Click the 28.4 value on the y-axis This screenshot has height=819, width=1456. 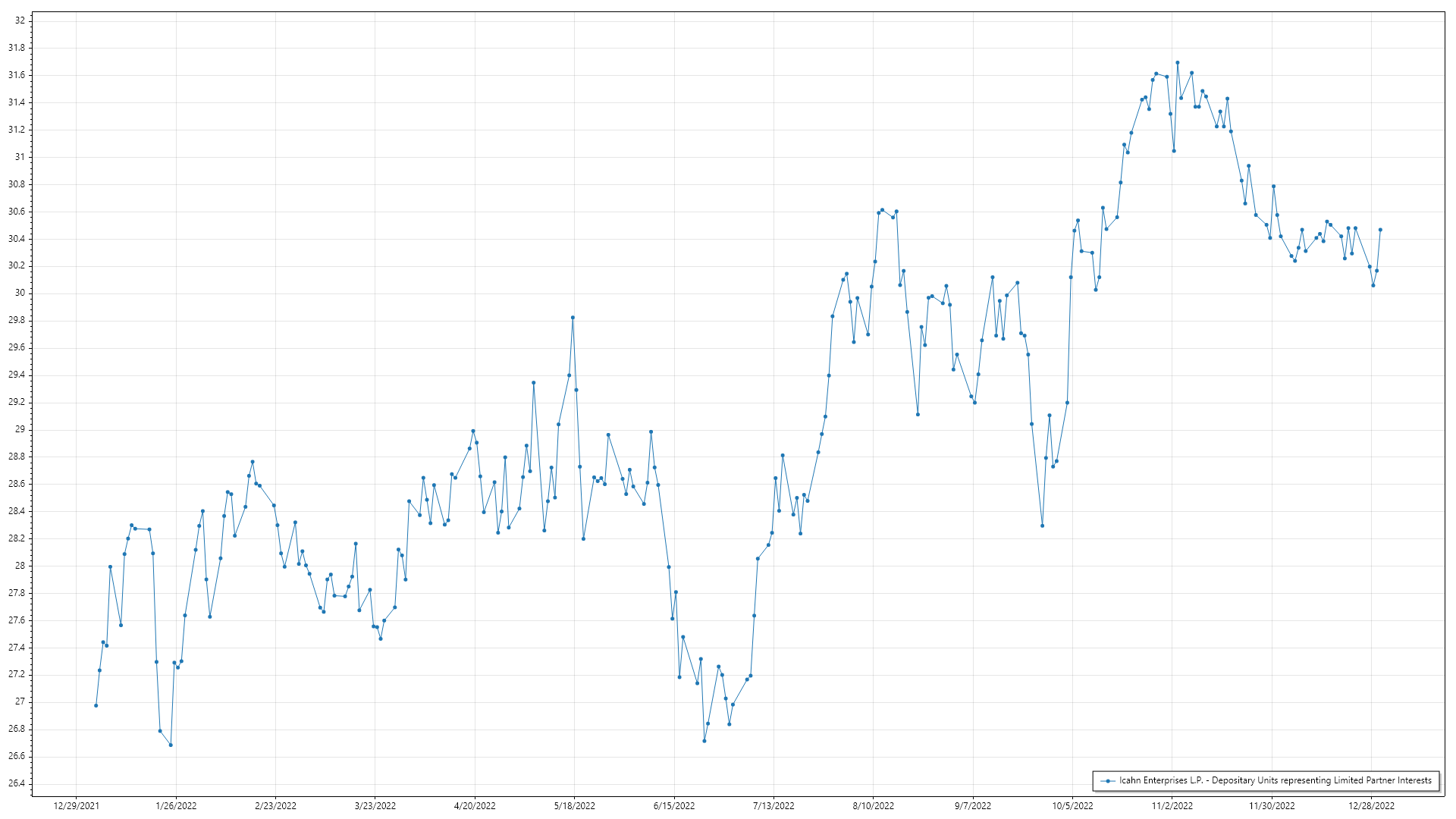(x=17, y=511)
